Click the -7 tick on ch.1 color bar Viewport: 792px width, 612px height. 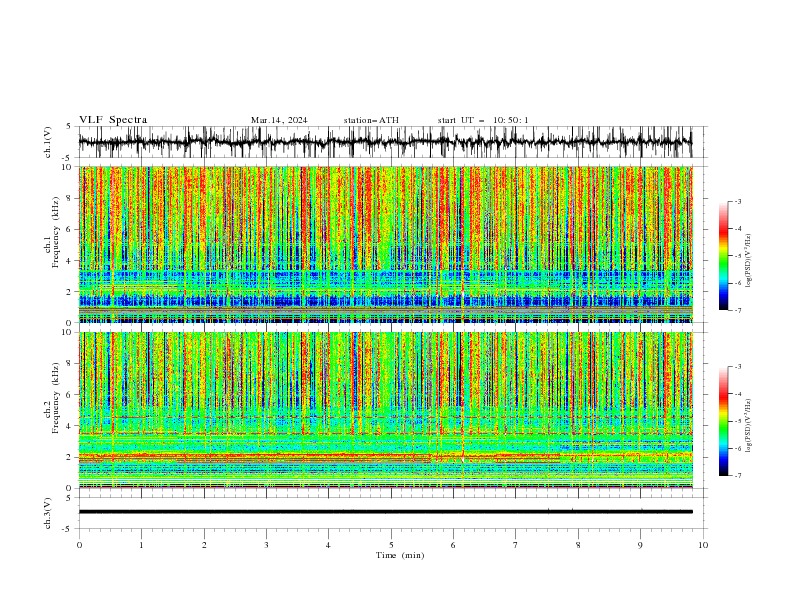(738, 311)
